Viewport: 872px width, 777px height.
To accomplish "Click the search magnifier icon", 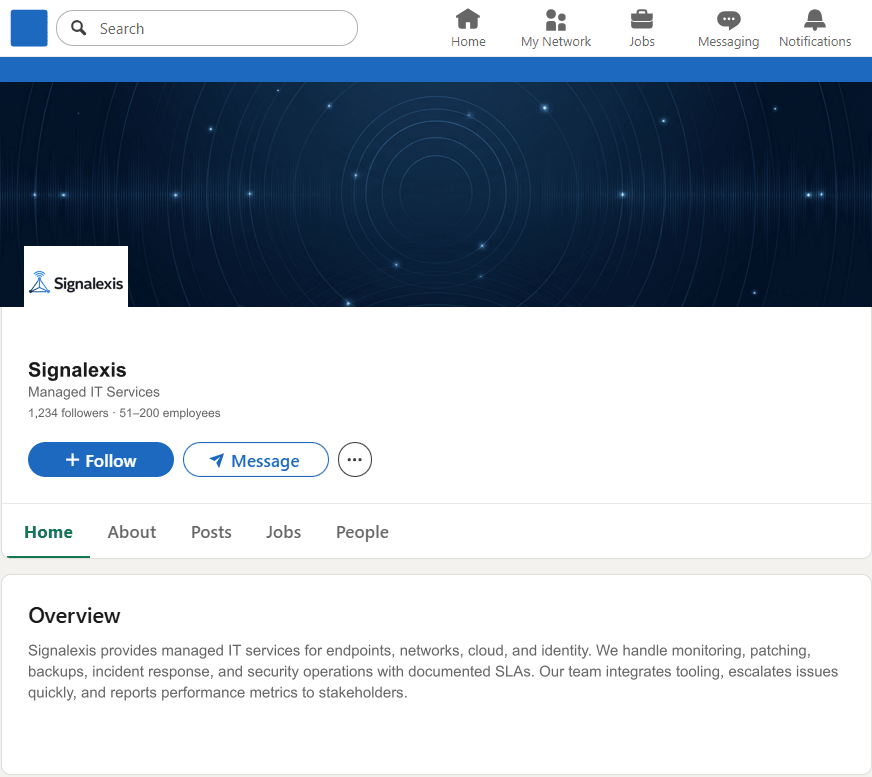I will (x=78, y=28).
